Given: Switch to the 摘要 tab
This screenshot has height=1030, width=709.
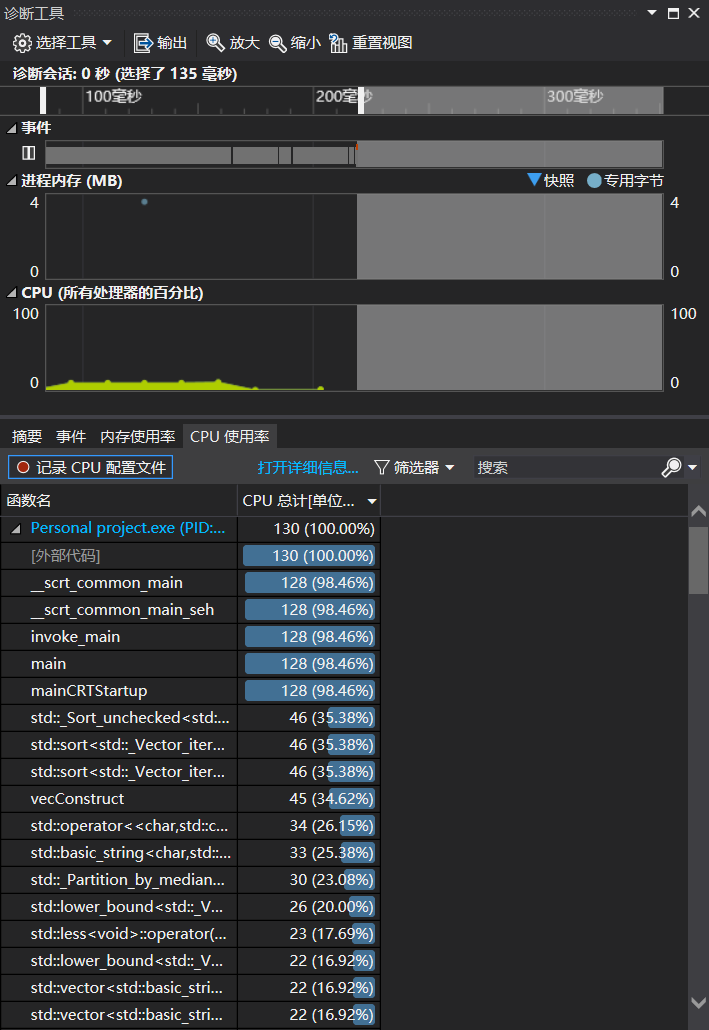Looking at the screenshot, I should pyautogui.click(x=27, y=436).
